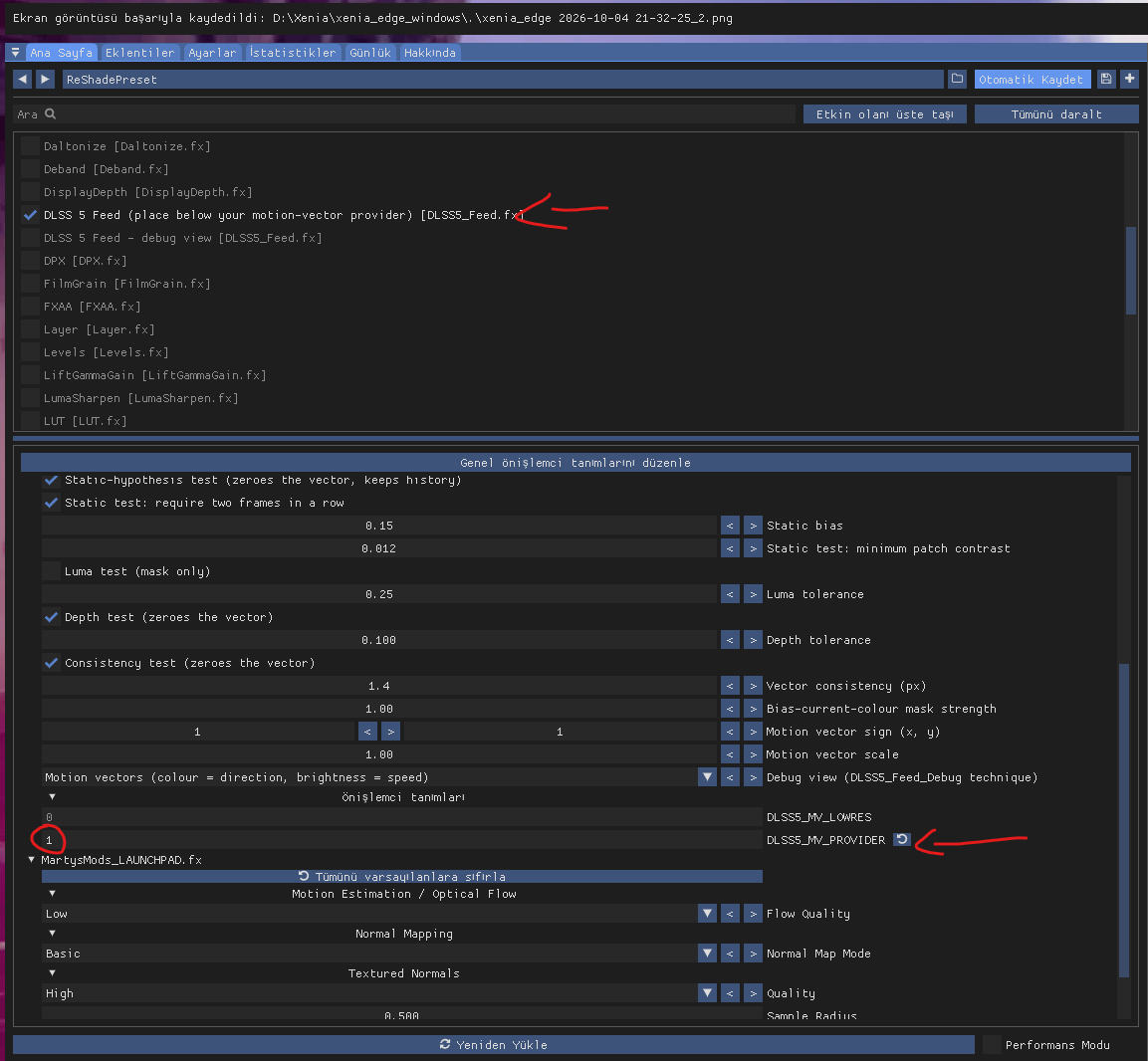Decrease Depth tolerance with left arrow
1148x1061 pixels.
[x=730, y=640]
